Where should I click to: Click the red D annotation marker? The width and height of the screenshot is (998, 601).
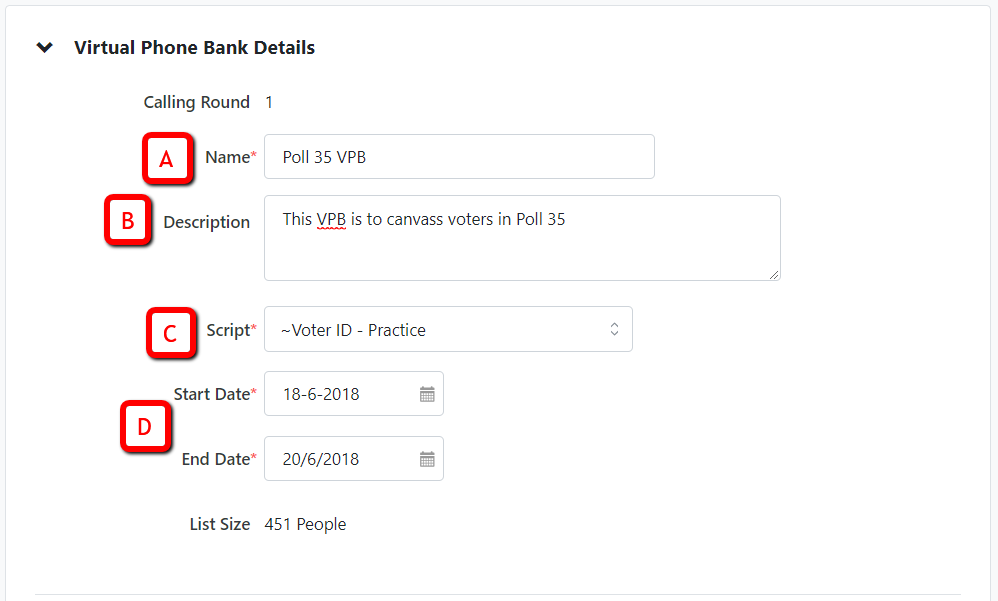pyautogui.click(x=145, y=426)
